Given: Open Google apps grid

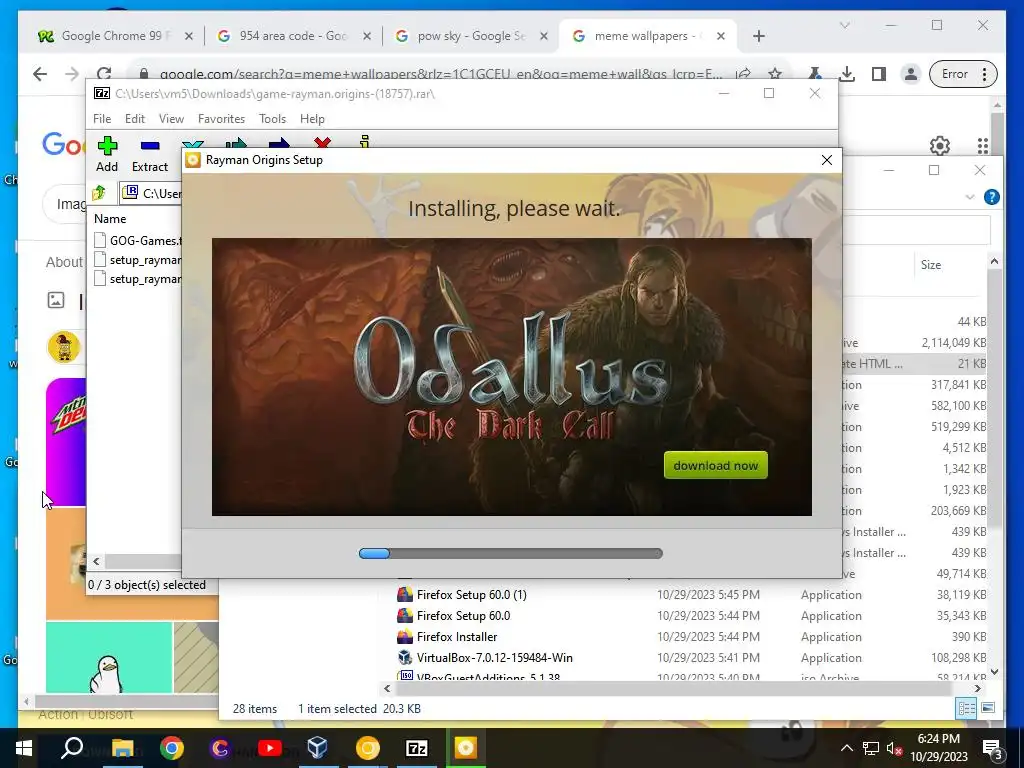Looking at the screenshot, I should (982, 146).
